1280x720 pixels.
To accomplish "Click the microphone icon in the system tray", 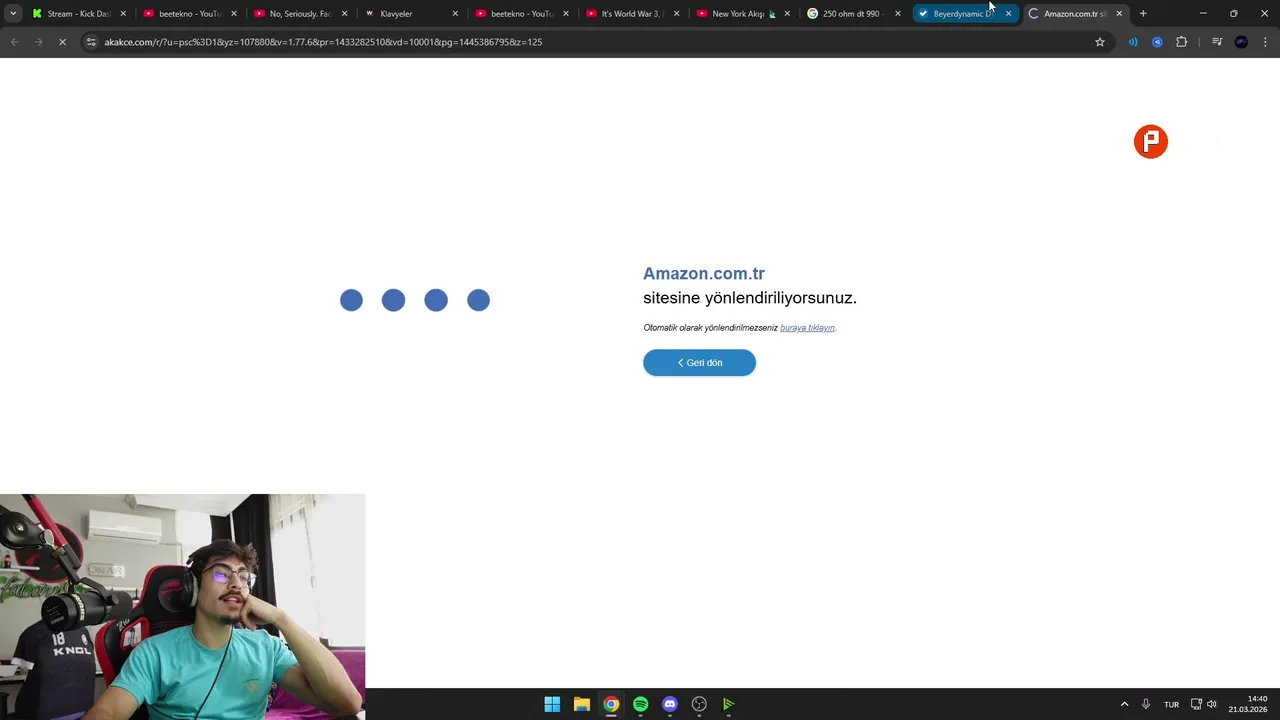I will [x=1146, y=704].
